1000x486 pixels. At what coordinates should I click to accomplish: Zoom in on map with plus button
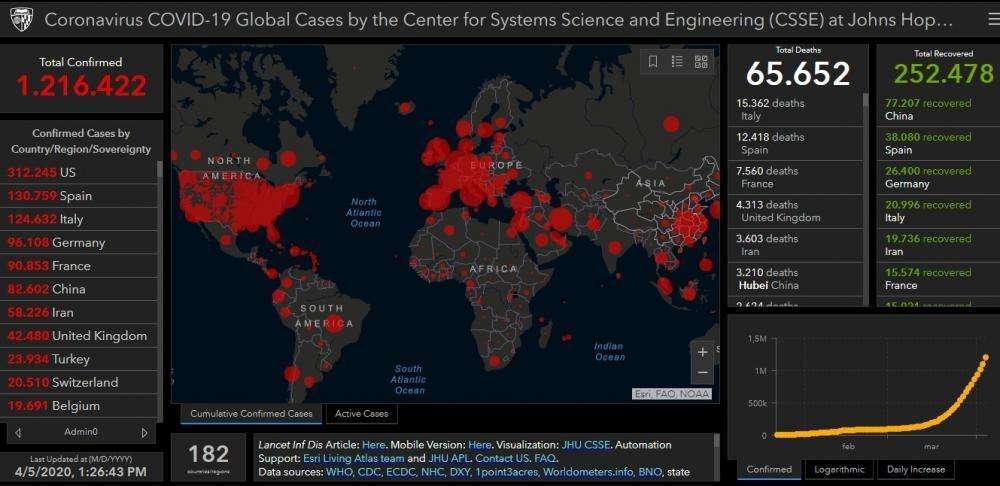coord(702,352)
